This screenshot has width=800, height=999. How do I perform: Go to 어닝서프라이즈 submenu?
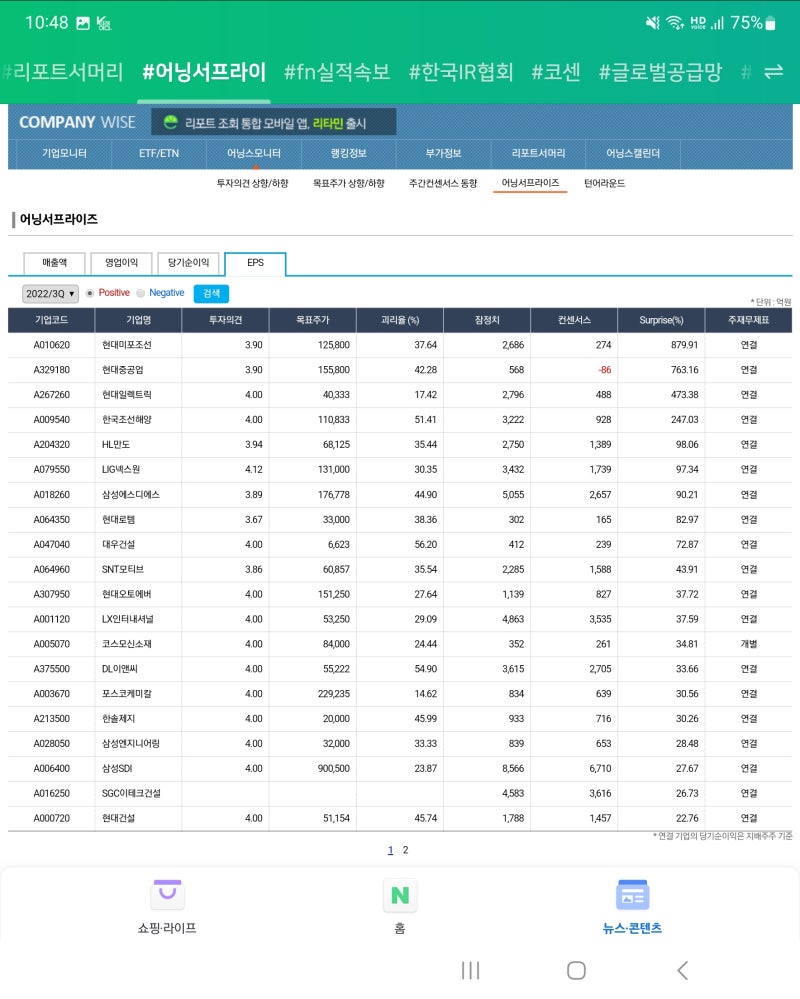coord(530,183)
